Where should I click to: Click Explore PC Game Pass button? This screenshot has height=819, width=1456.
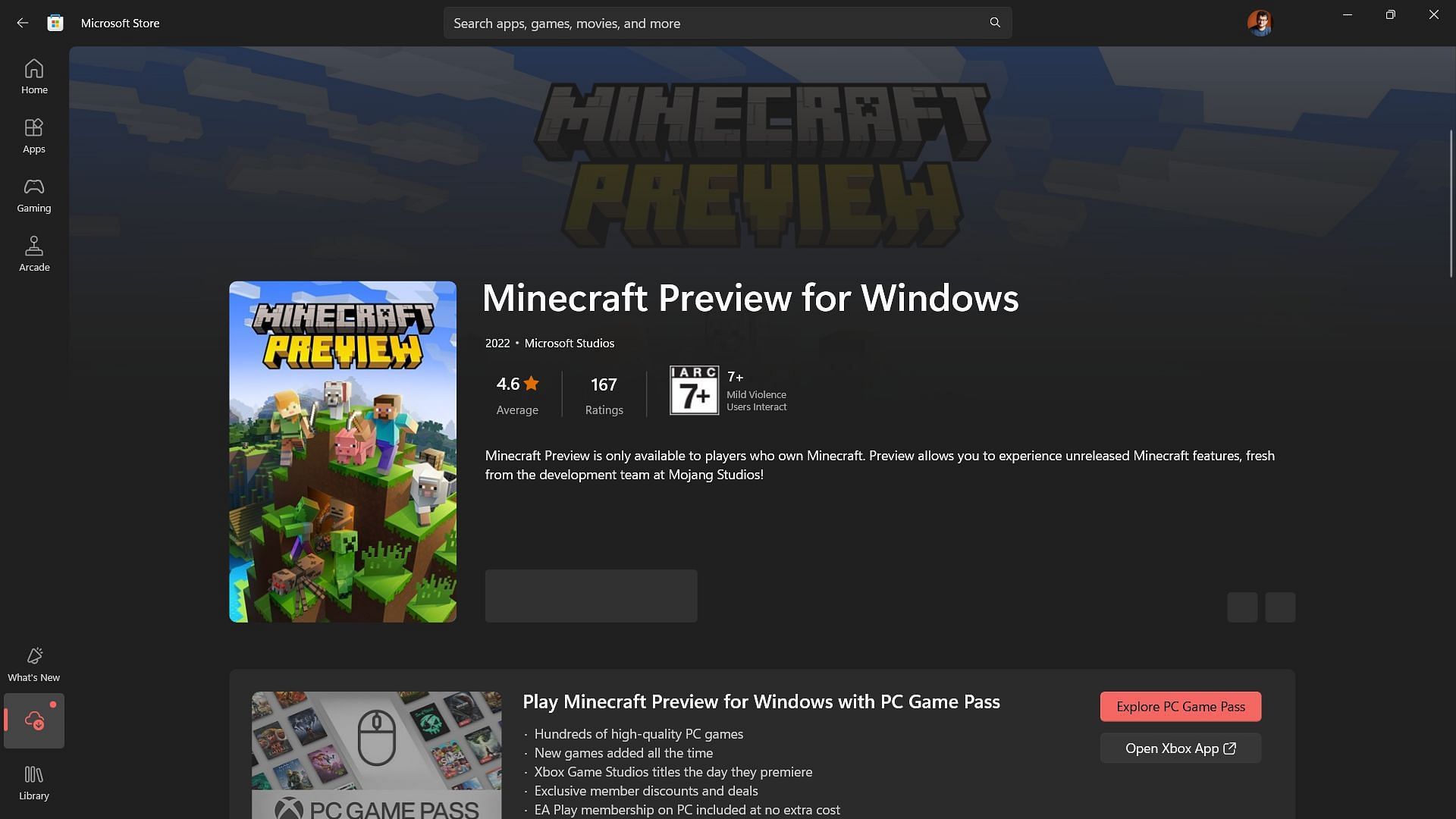pyautogui.click(x=1180, y=706)
